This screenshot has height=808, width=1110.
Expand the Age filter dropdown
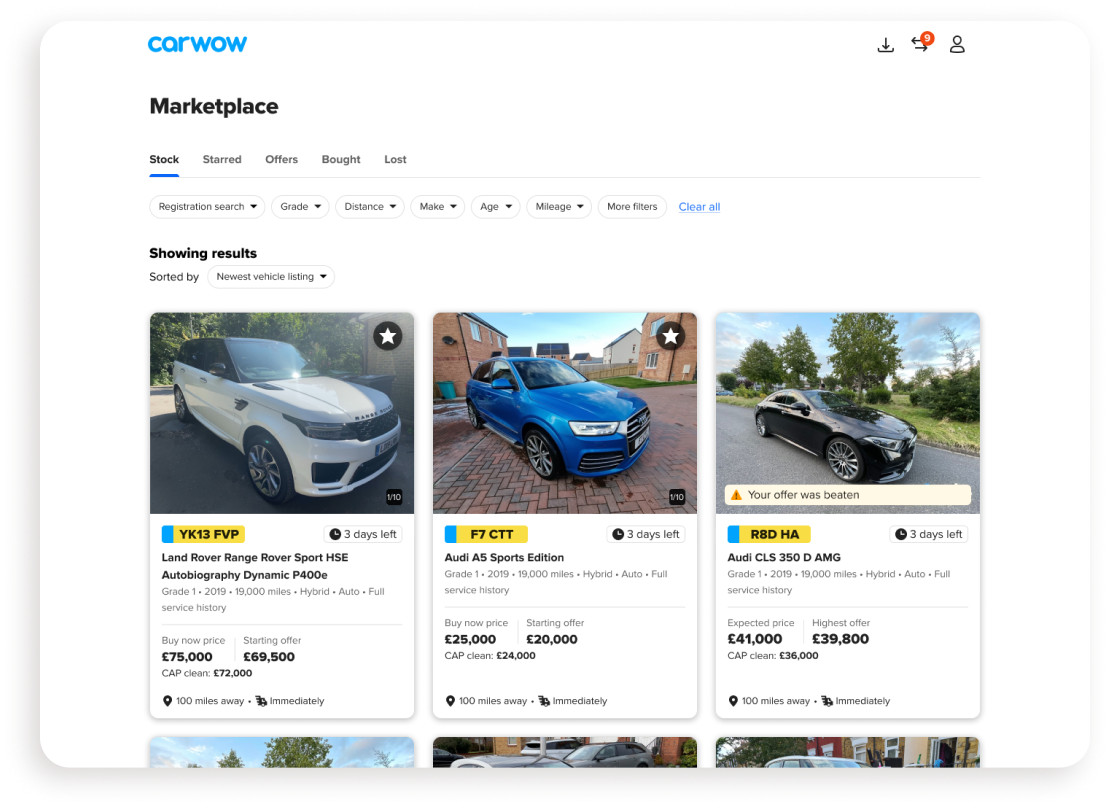(x=496, y=207)
